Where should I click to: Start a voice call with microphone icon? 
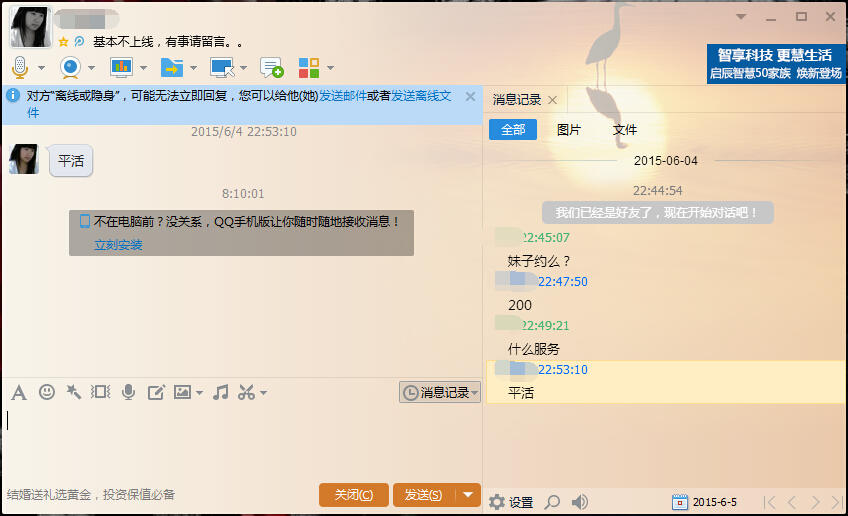pyautogui.click(x=20, y=68)
